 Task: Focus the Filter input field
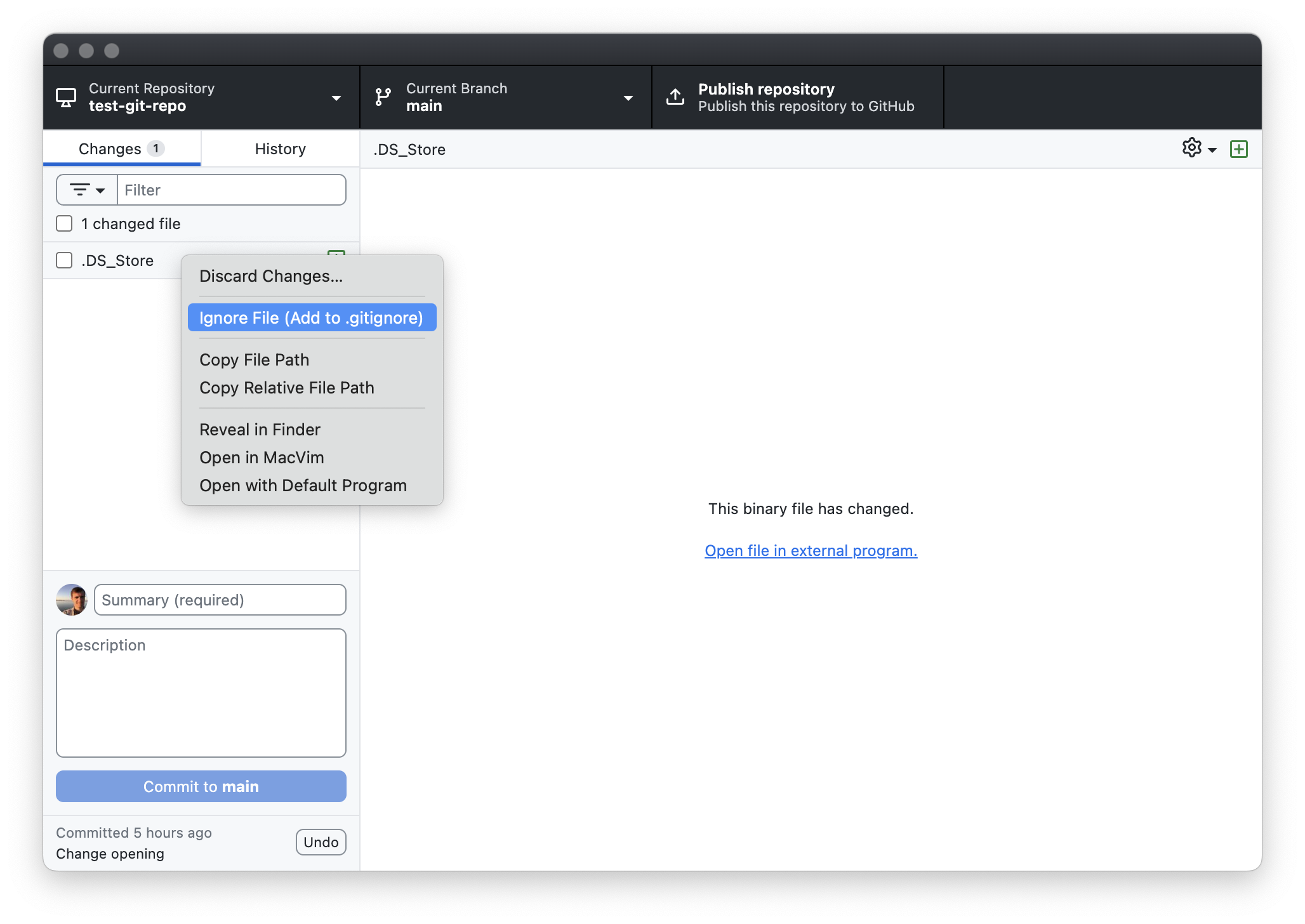point(232,190)
